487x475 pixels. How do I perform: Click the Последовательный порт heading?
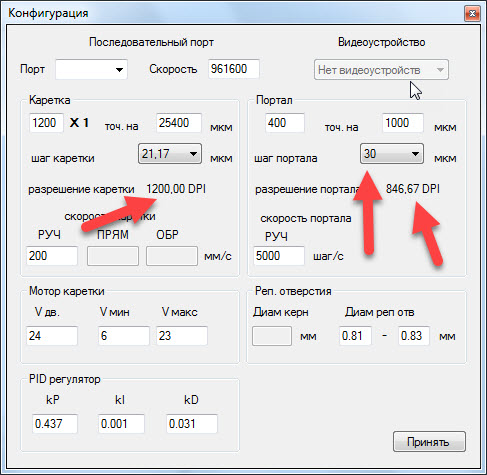[x=151, y=42]
